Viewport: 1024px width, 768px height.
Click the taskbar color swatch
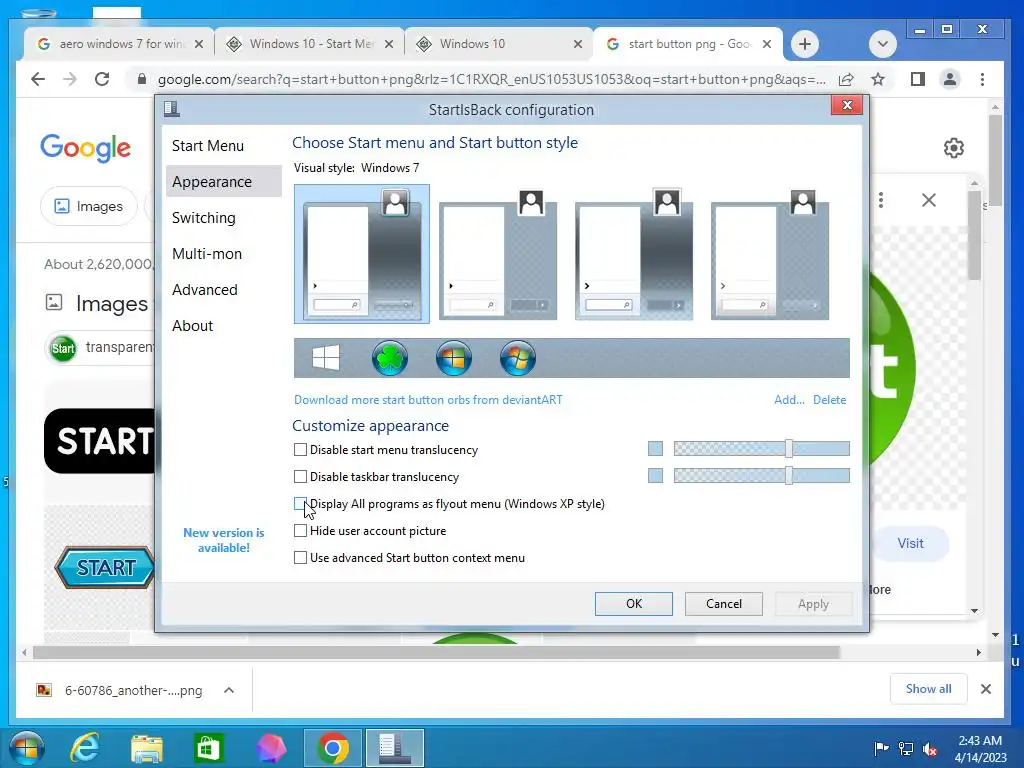[655, 475]
